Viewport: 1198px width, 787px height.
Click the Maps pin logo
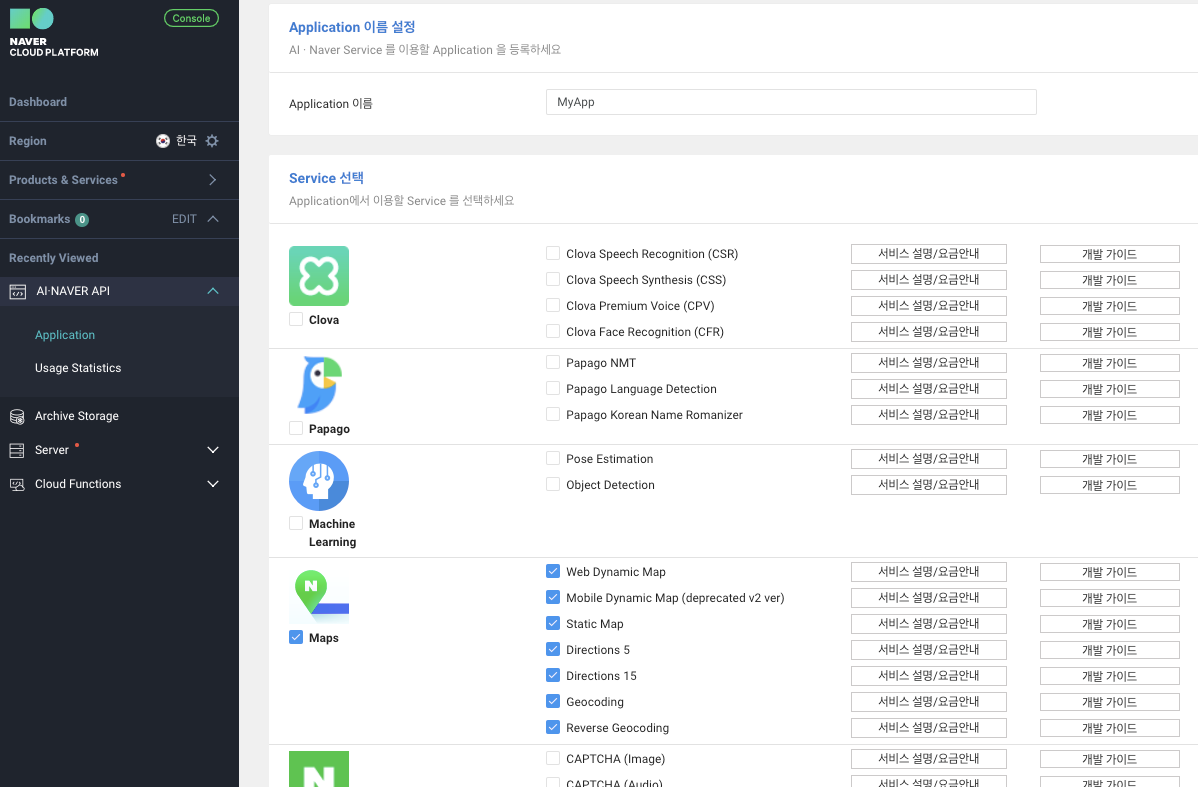pyautogui.click(x=319, y=597)
